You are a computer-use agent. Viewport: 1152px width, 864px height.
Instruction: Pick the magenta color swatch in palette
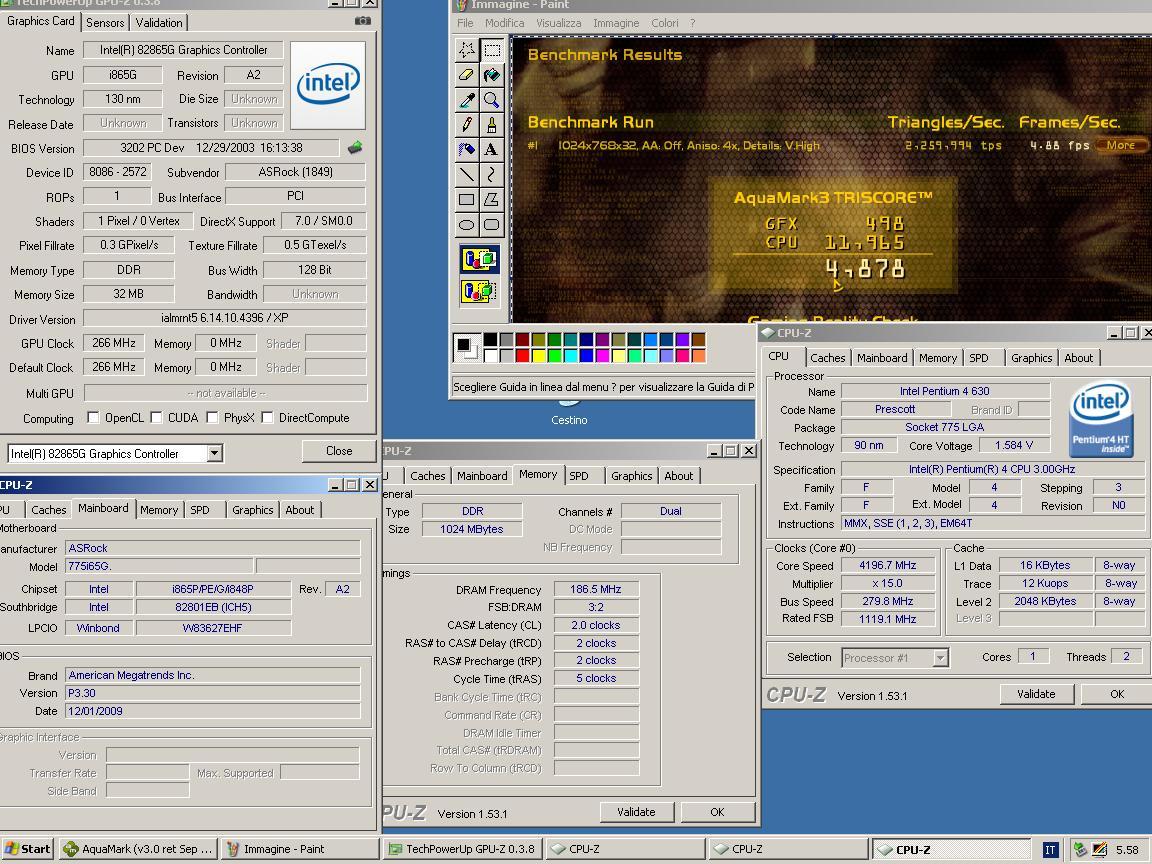(603, 356)
